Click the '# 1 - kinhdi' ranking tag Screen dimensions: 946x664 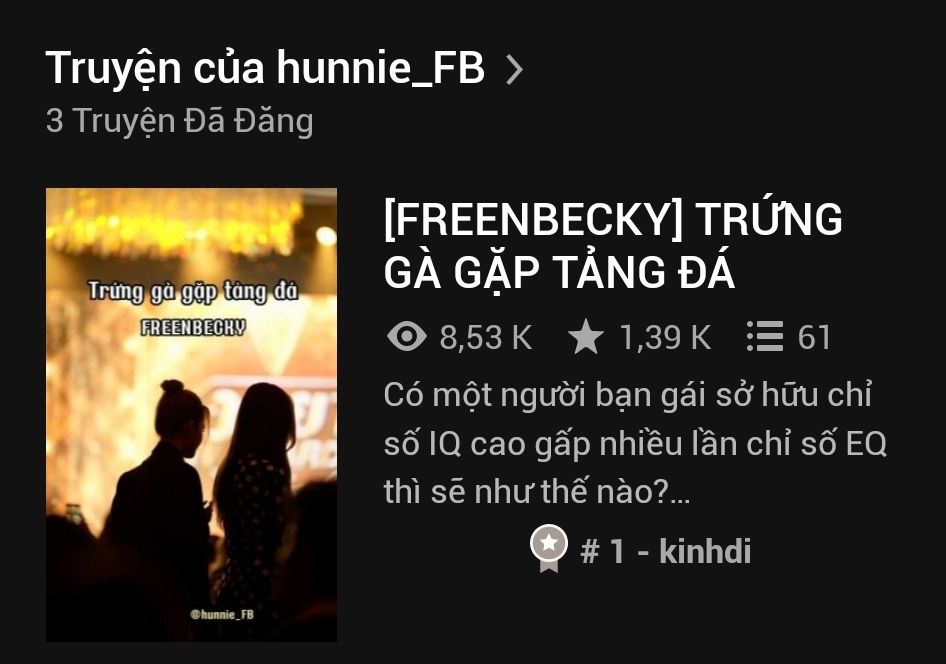pos(665,551)
